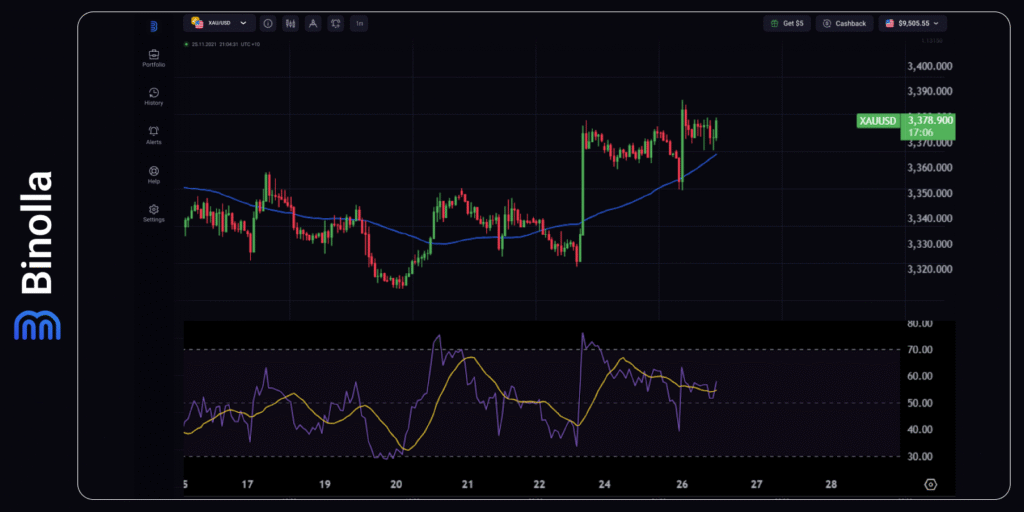1024x512 pixels.
Task: Open Help lifebuoy in sidebar
Action: tap(154, 172)
